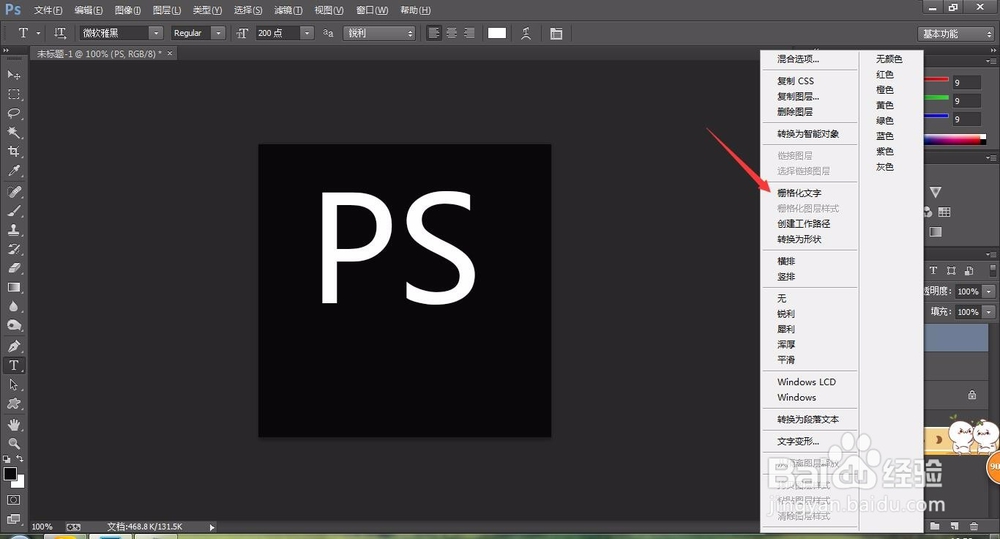1000x539 pixels.
Task: Select the Blur tool
Action: pyautogui.click(x=13, y=307)
